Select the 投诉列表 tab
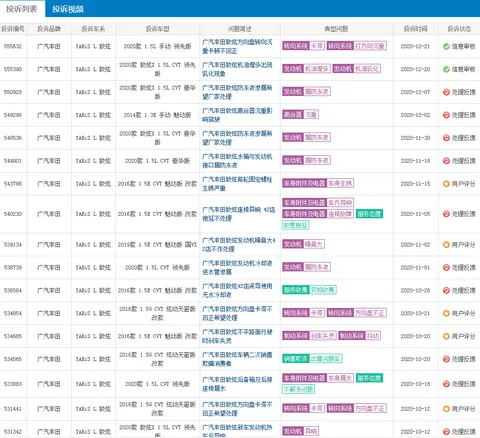The image size is (480, 438). 22,9
